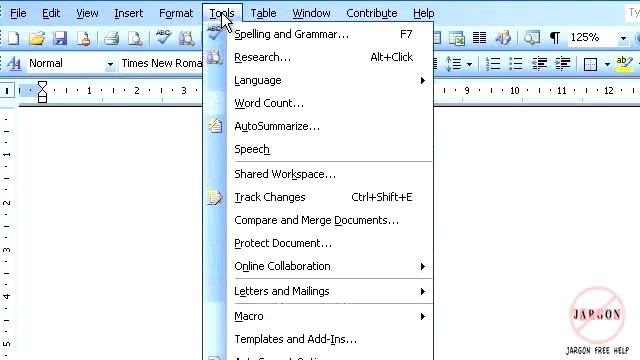This screenshot has height=360, width=640.
Task: Click the Times New Roman font box
Action: 161,64
